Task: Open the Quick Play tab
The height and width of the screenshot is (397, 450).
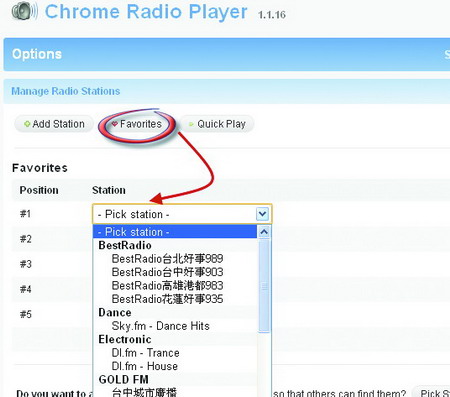Action: tap(217, 124)
